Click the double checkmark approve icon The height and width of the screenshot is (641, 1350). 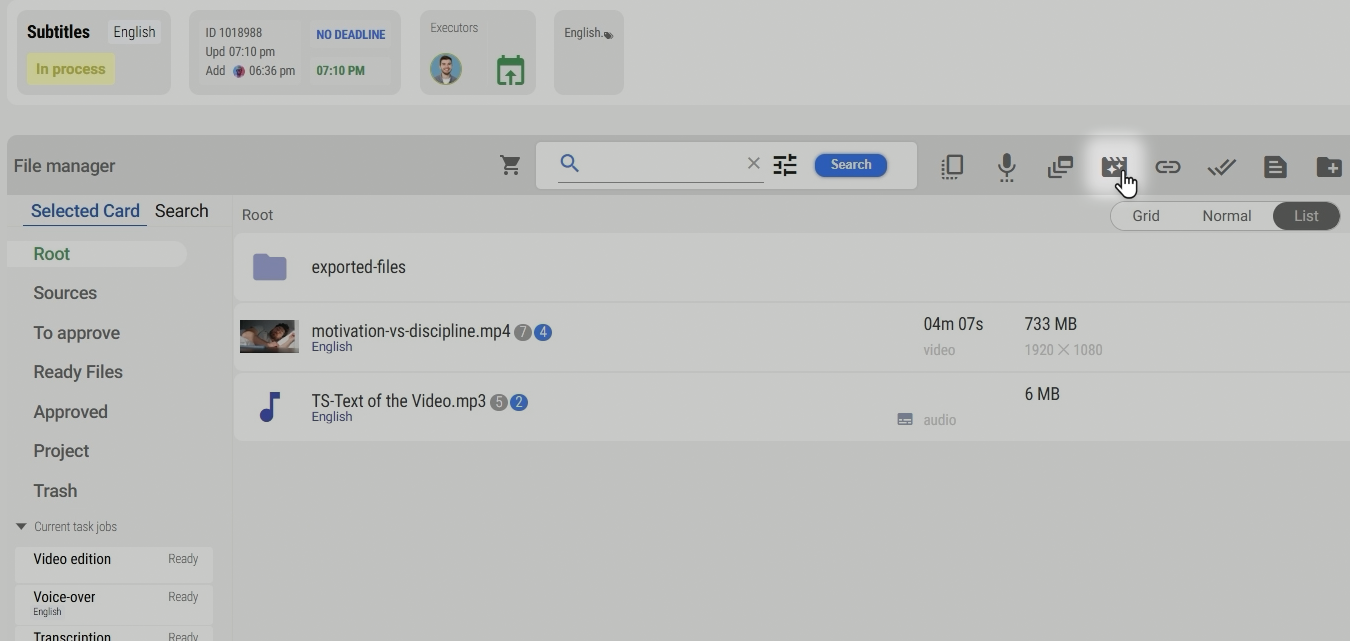point(1221,167)
